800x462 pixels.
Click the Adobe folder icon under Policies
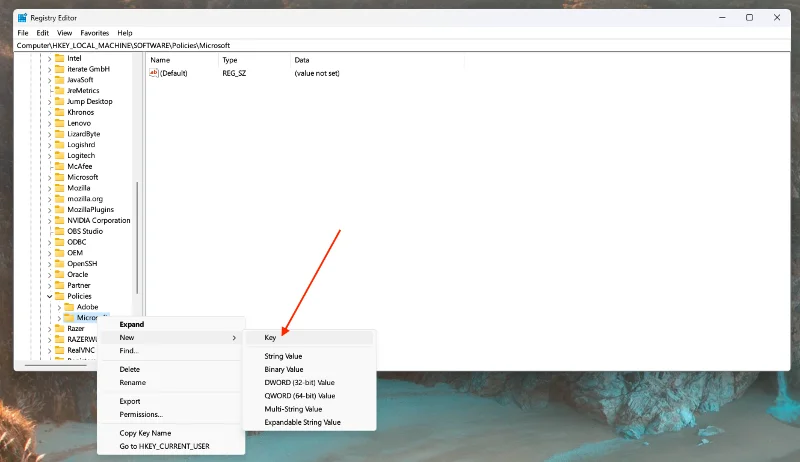[x=69, y=307]
